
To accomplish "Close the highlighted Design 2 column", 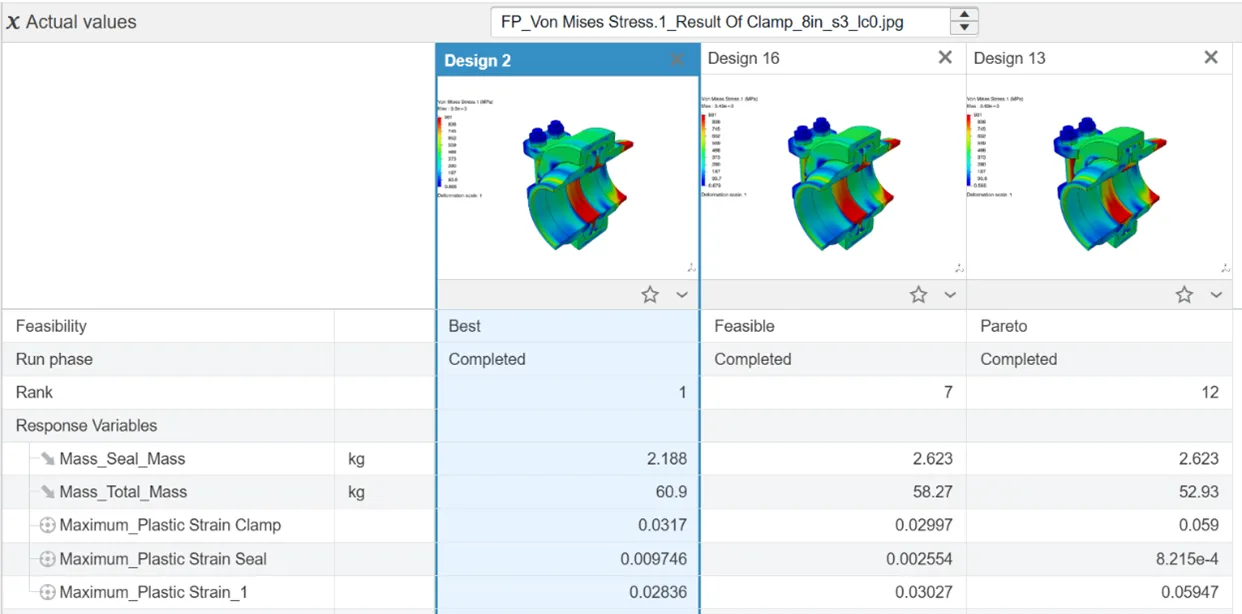I will point(678,60).
